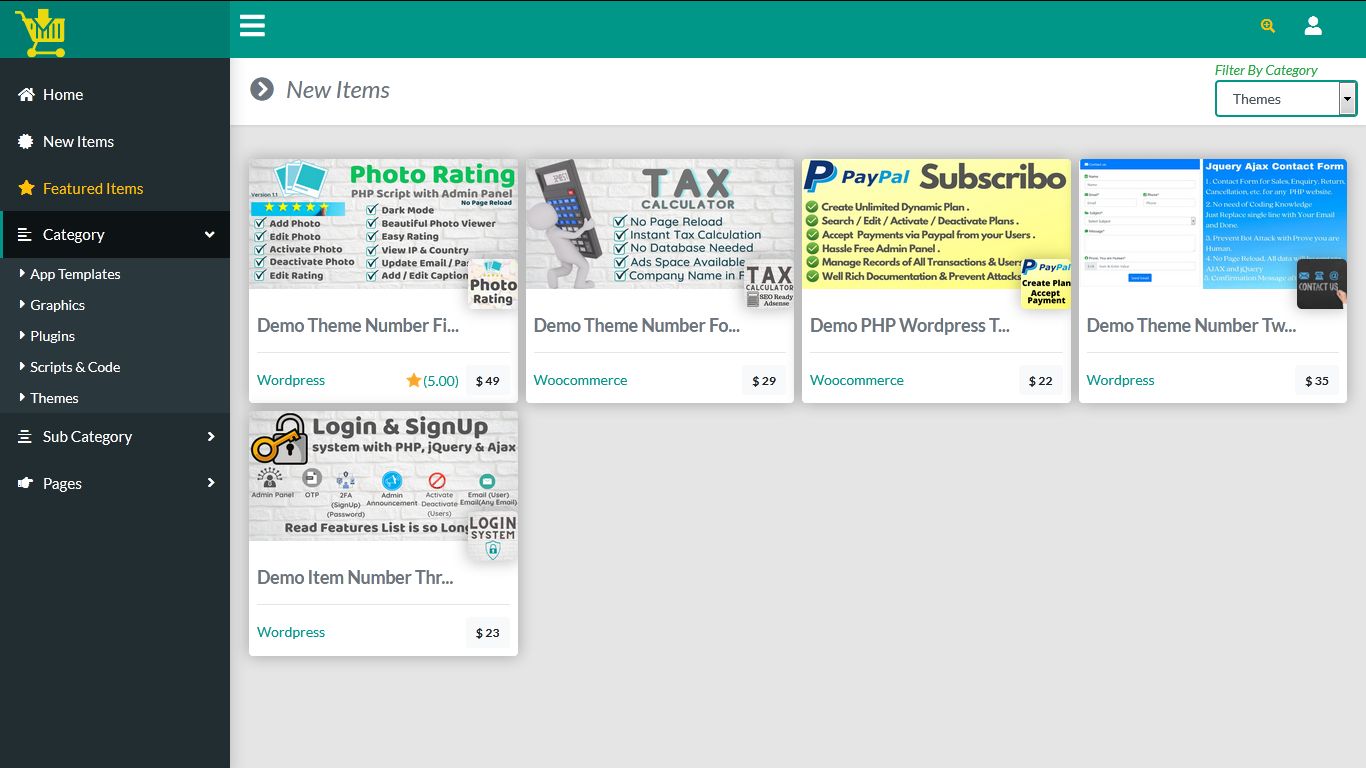Open PayPal Subscribo item thumbnail
The width and height of the screenshot is (1366, 768).
936,224
